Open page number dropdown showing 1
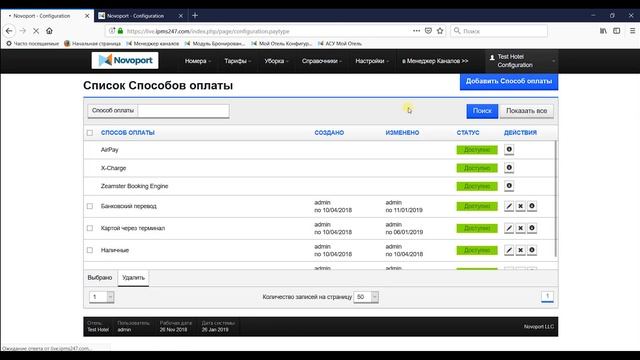This screenshot has width=640, height=360. pyautogui.click(x=102, y=297)
